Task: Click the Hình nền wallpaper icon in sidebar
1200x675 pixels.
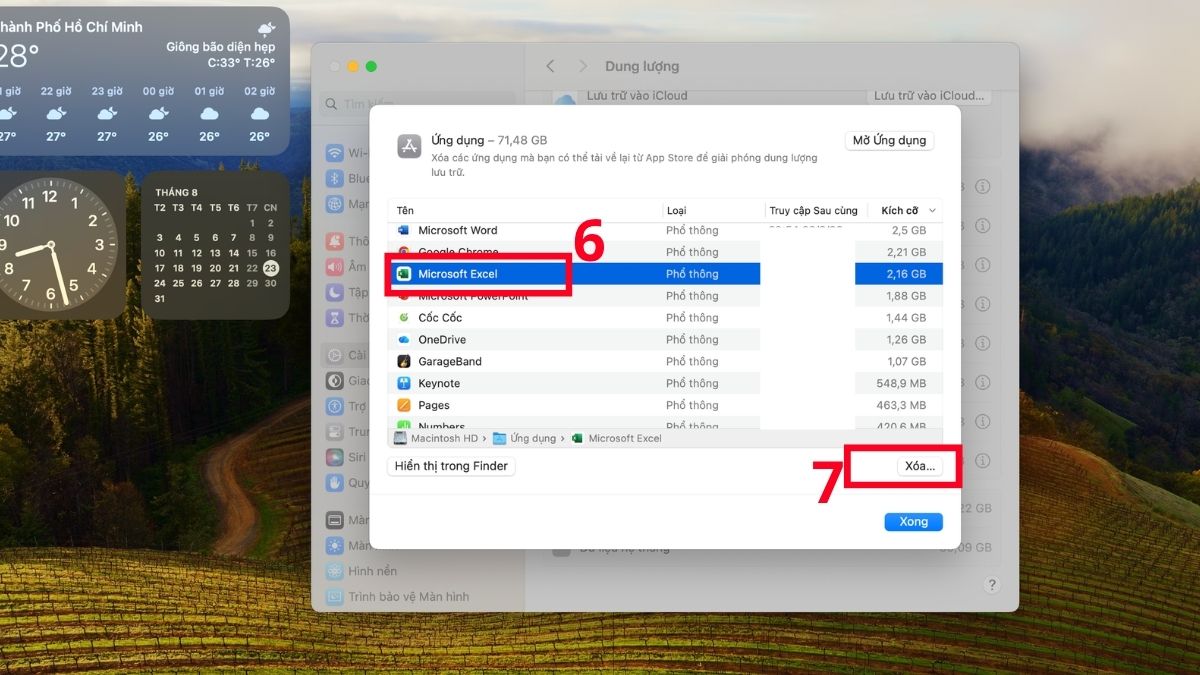Action: pyautogui.click(x=335, y=571)
